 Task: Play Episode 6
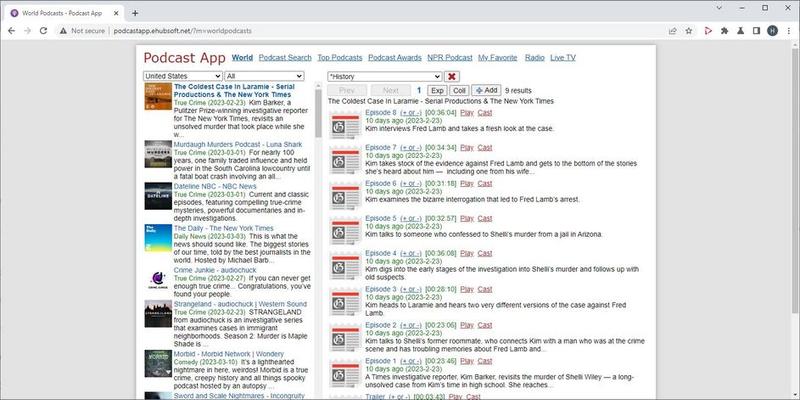coord(467,183)
